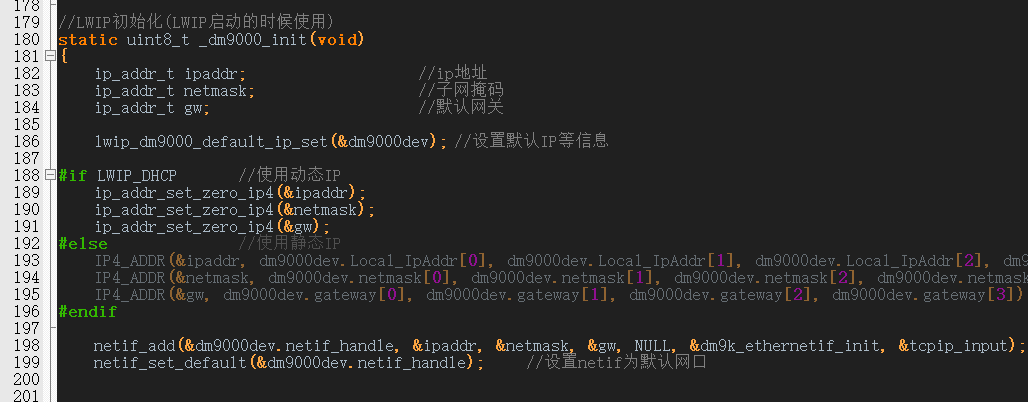Click the LWIP_DHCP macro name

[137, 176]
